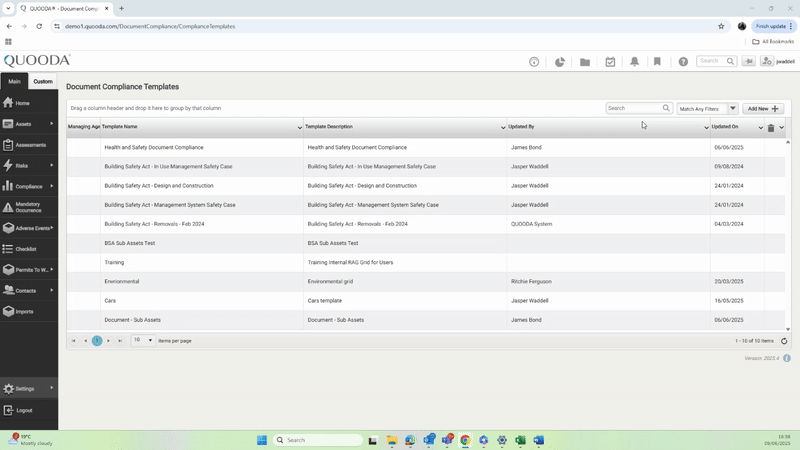This screenshot has width=800, height=450.
Task: Click Finish update in Chrome
Action: click(773, 26)
